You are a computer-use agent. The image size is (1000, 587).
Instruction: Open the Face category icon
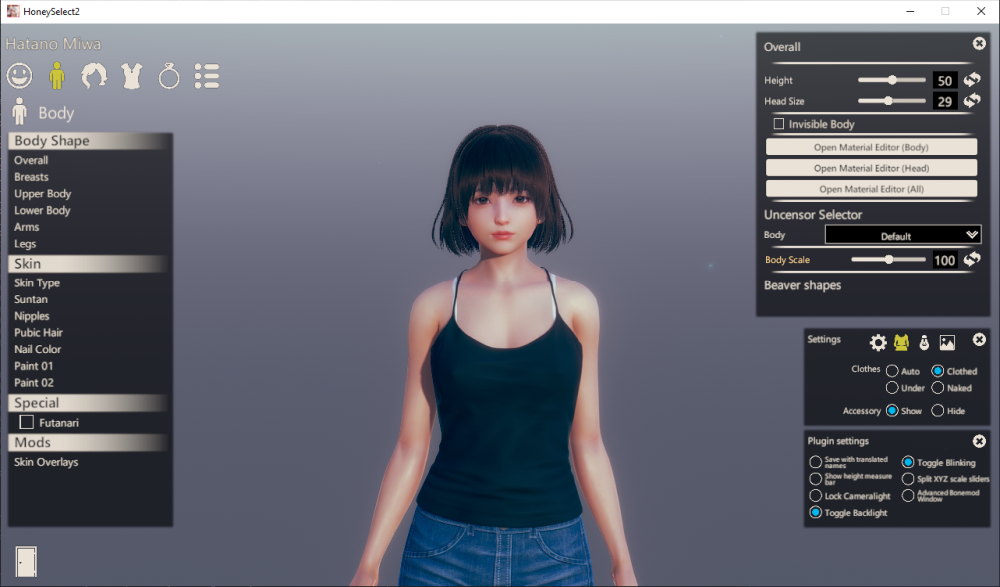pos(19,75)
